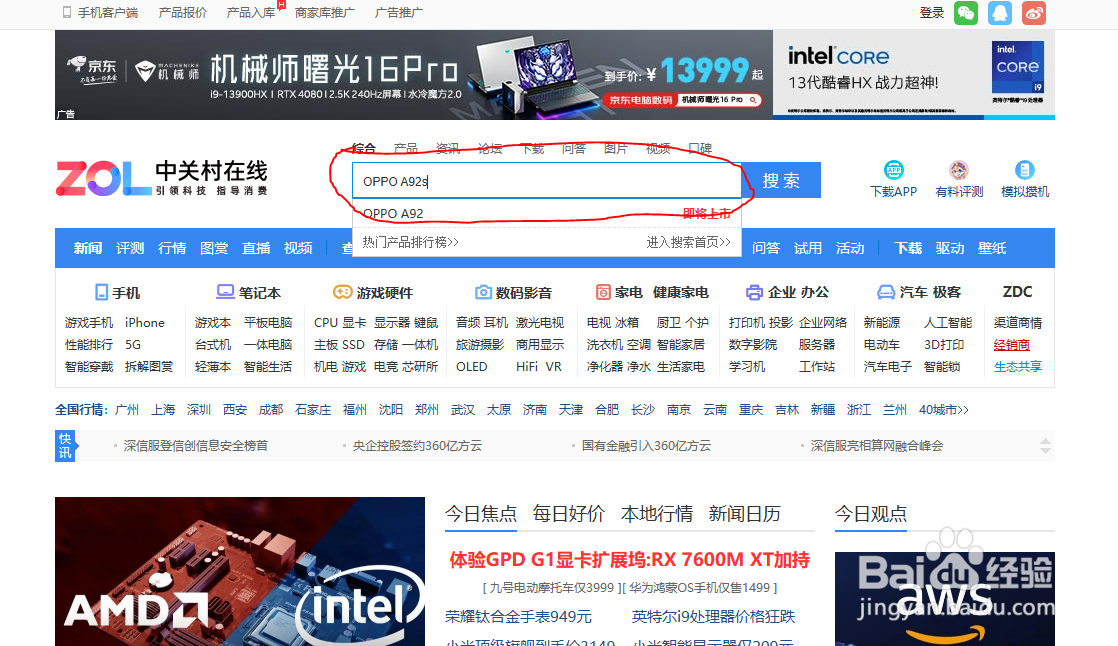Open 下载 in the blue navigation bar
Image resolution: width=1118 pixels, height=646 pixels.
[x=908, y=248]
